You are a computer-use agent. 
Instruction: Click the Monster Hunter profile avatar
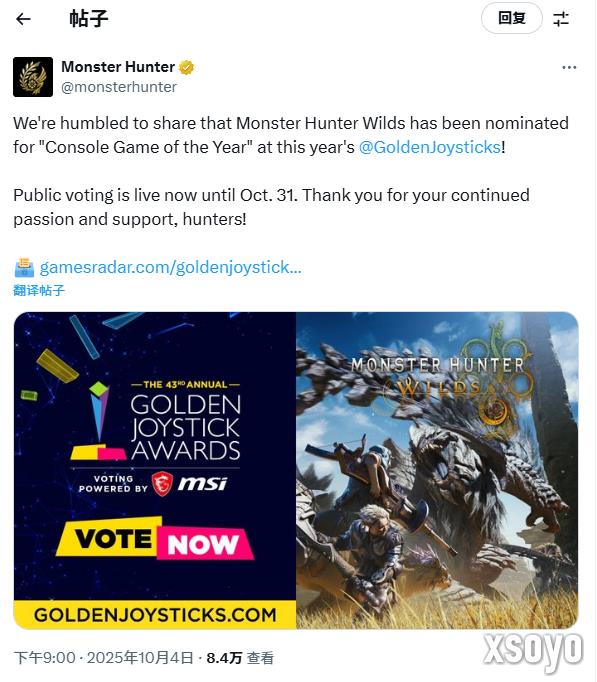[x=33, y=77]
